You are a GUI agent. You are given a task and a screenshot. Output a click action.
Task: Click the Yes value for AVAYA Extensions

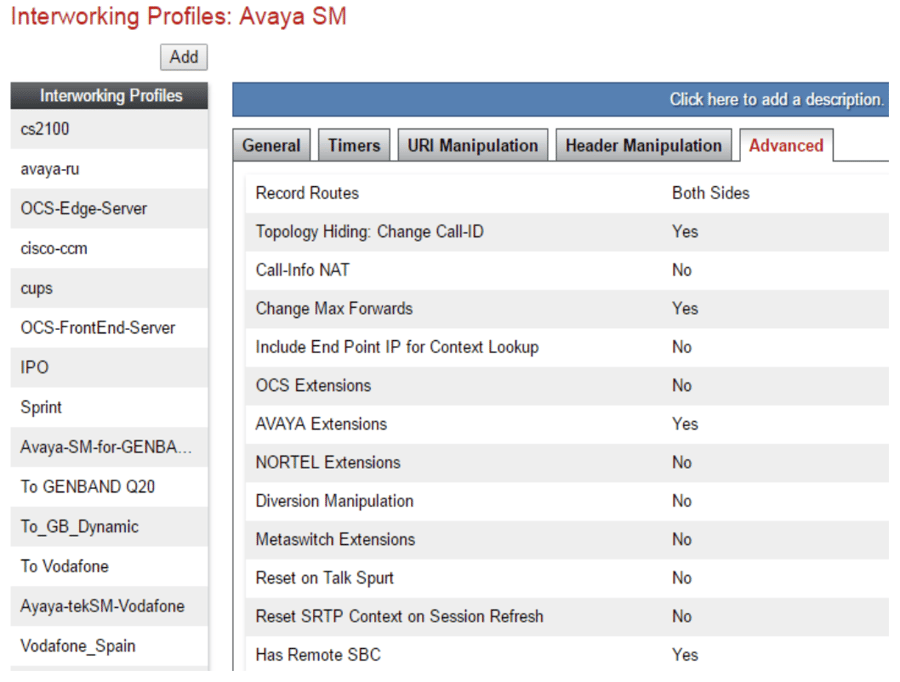click(x=685, y=424)
